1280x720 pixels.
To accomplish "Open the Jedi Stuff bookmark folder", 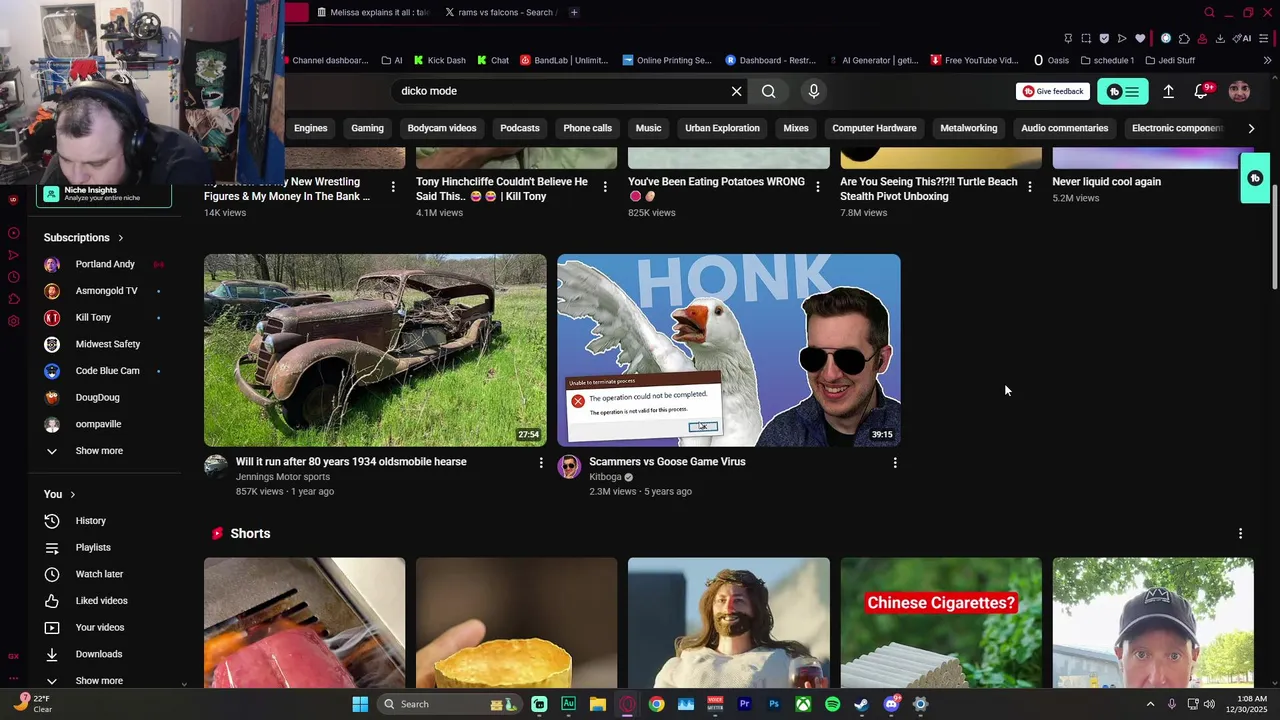I will (1170, 60).
